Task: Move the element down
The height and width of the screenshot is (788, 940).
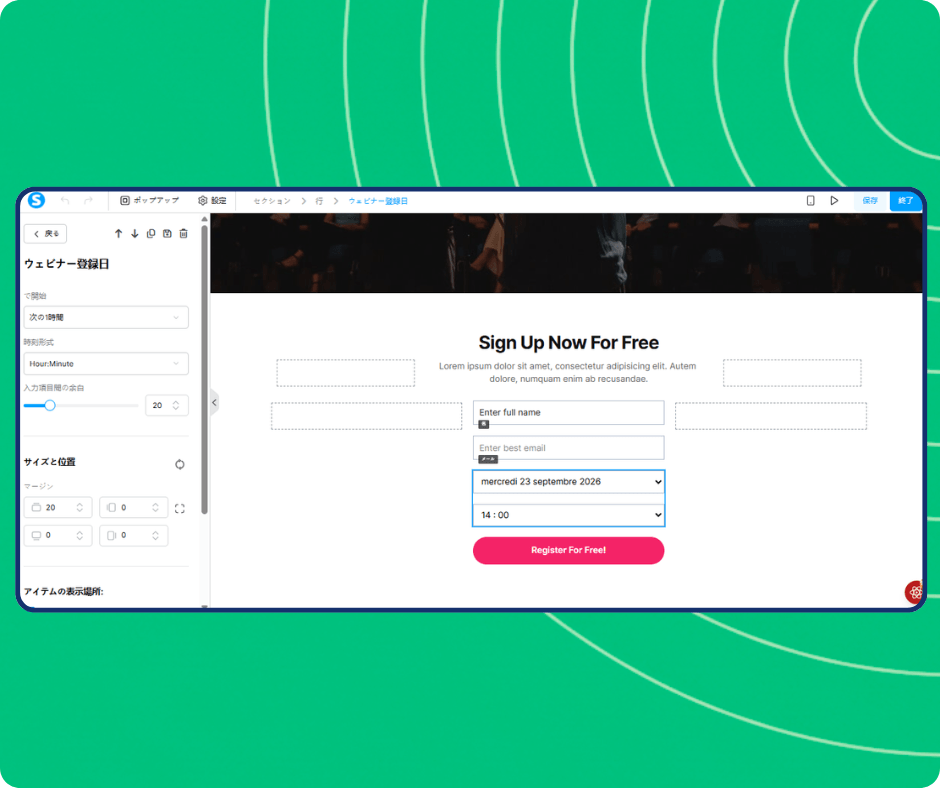Action: (x=135, y=234)
